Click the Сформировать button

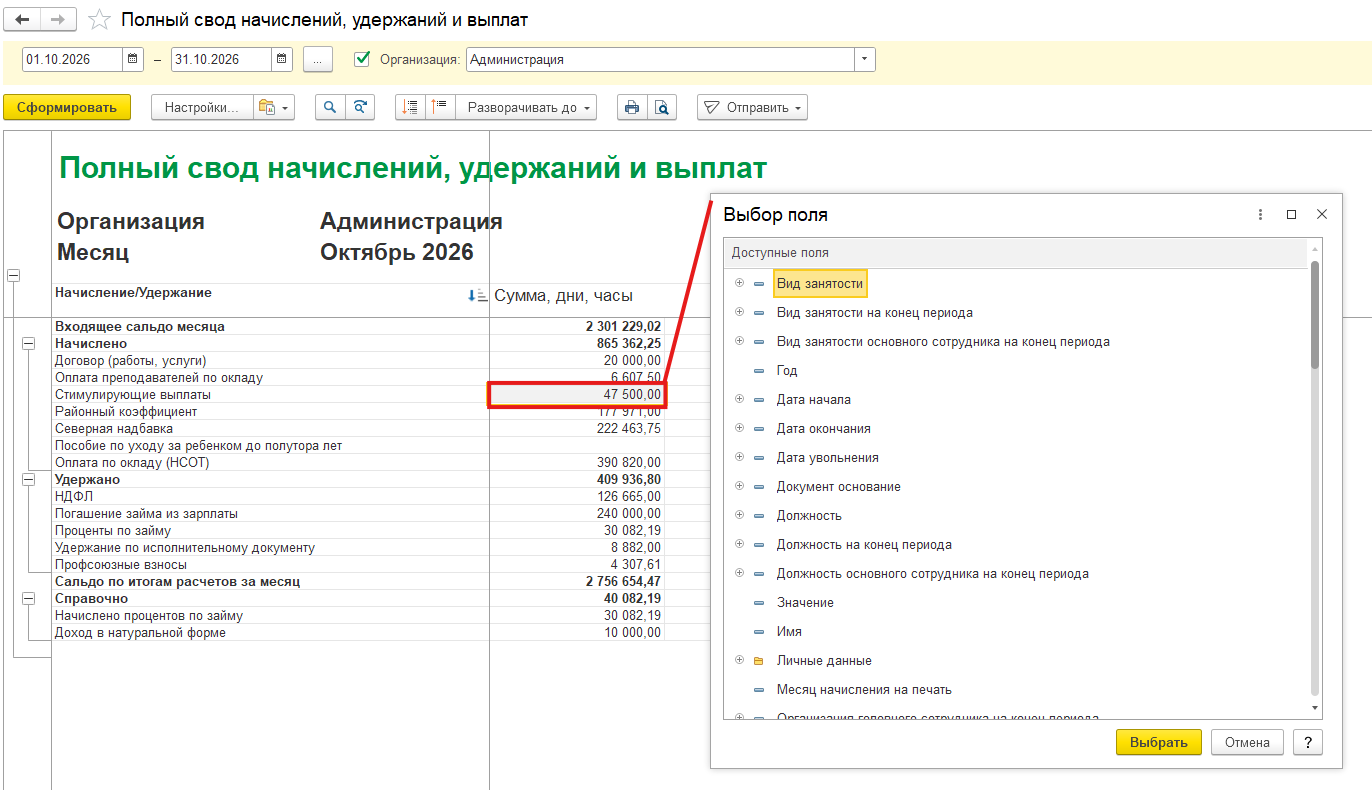point(67,108)
